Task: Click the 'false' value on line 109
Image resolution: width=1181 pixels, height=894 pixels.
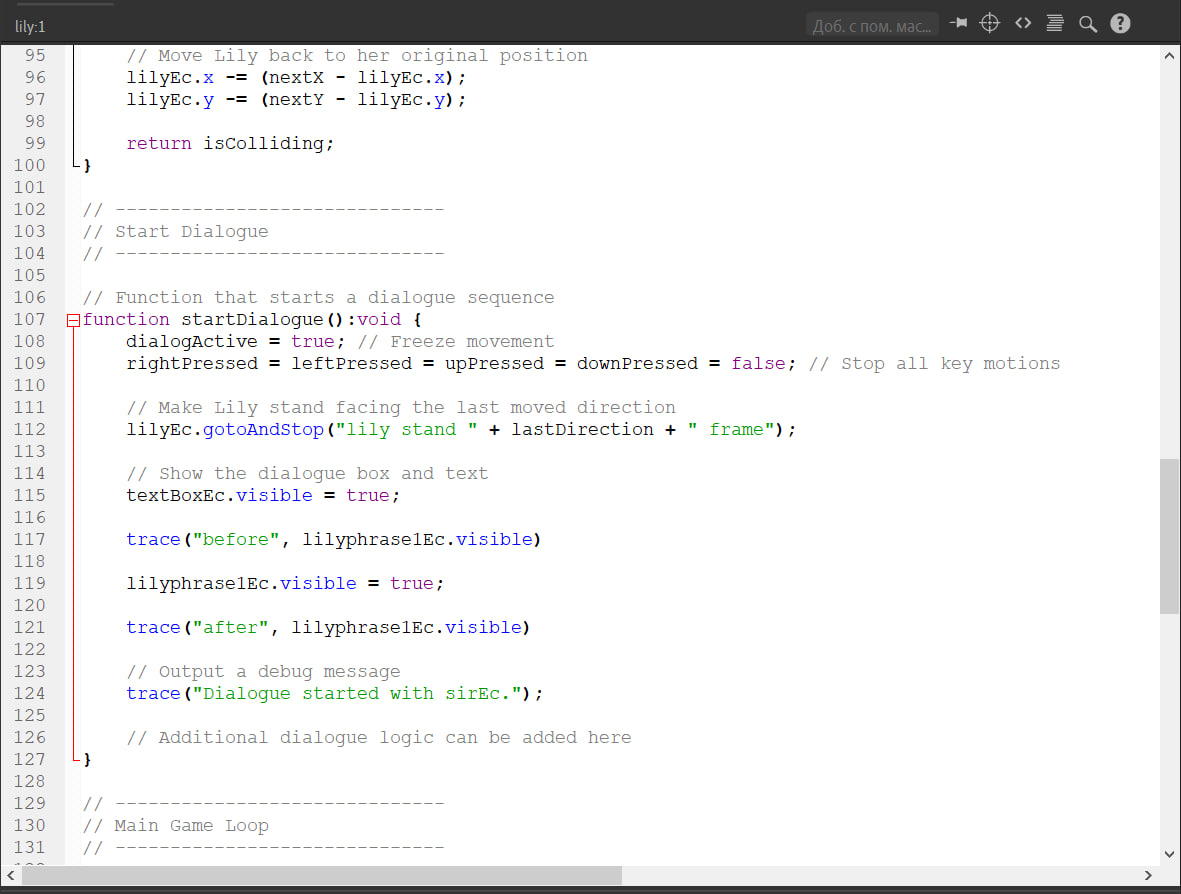Action: click(x=758, y=363)
